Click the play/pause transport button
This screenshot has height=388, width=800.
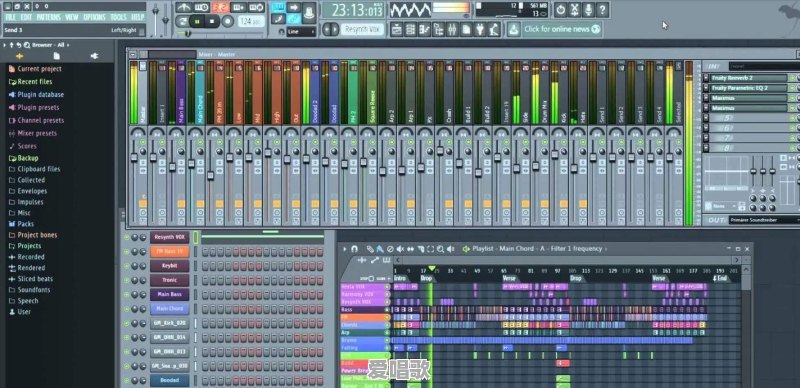pyautogui.click(x=197, y=21)
